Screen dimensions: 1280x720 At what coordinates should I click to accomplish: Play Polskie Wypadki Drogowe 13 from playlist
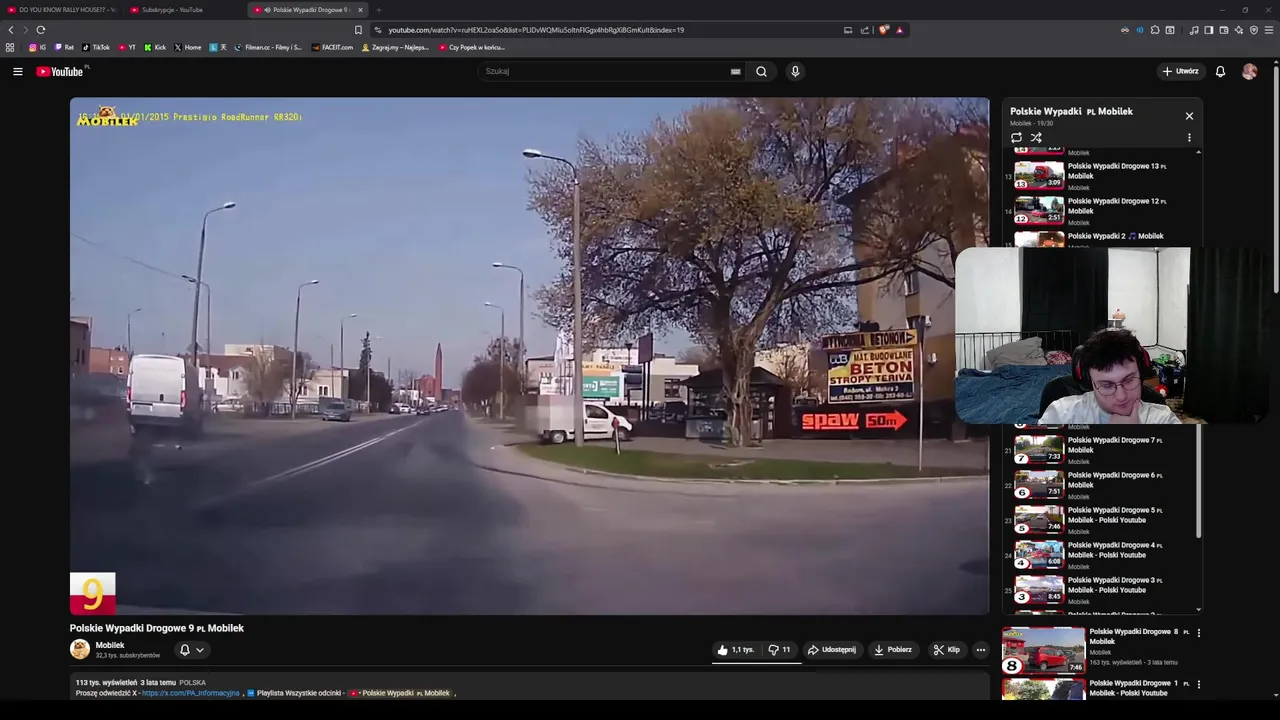point(1100,175)
